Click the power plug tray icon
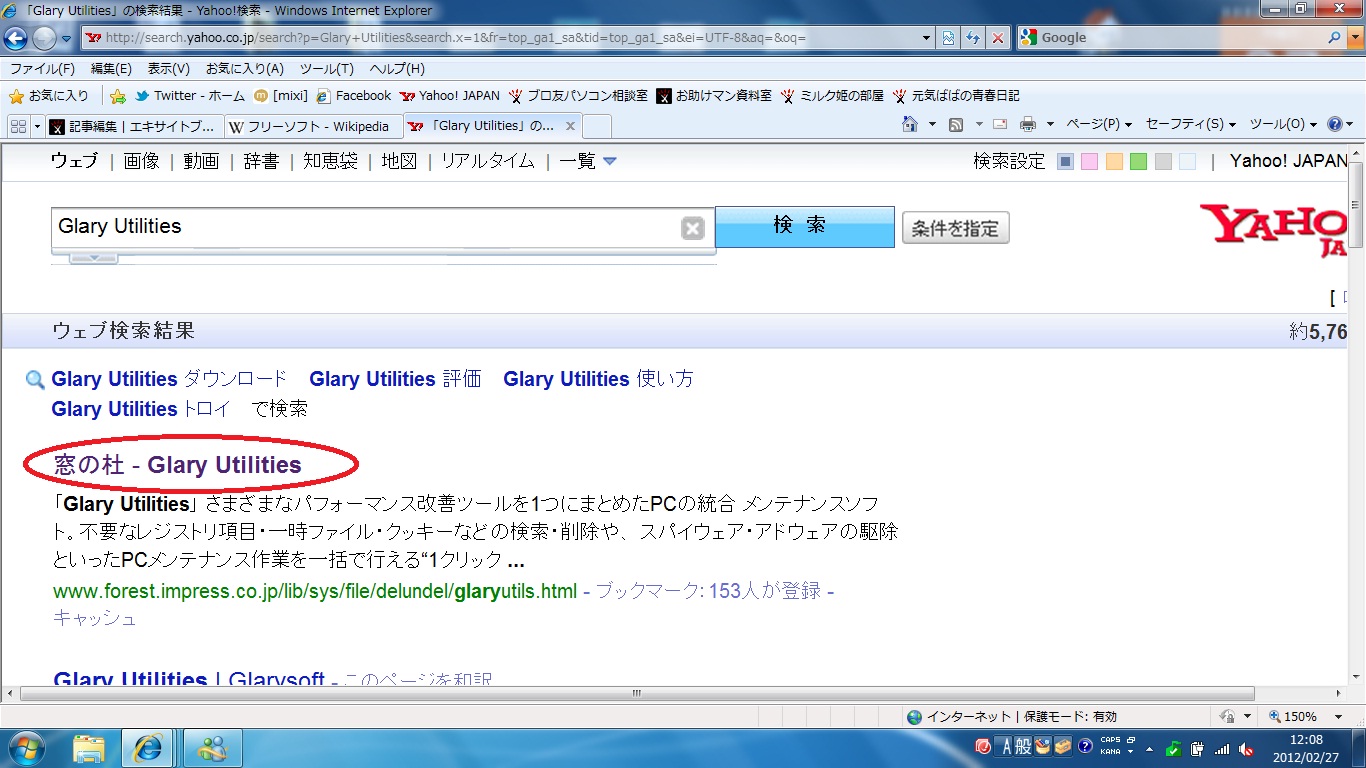 pyautogui.click(x=1198, y=748)
